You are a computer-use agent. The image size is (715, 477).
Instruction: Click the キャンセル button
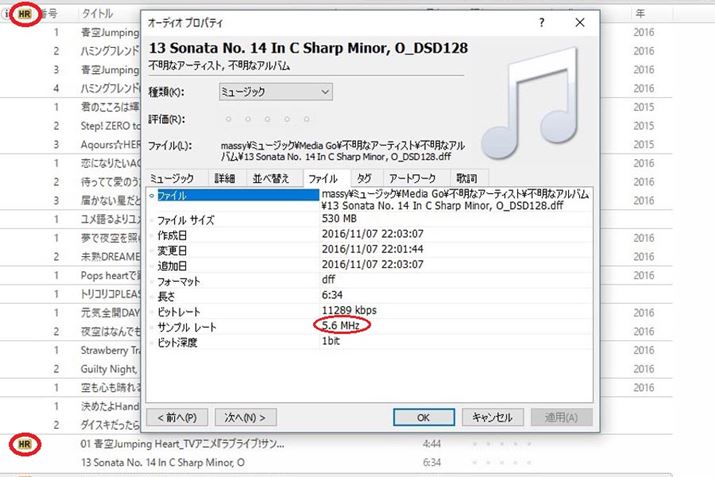coord(492,417)
